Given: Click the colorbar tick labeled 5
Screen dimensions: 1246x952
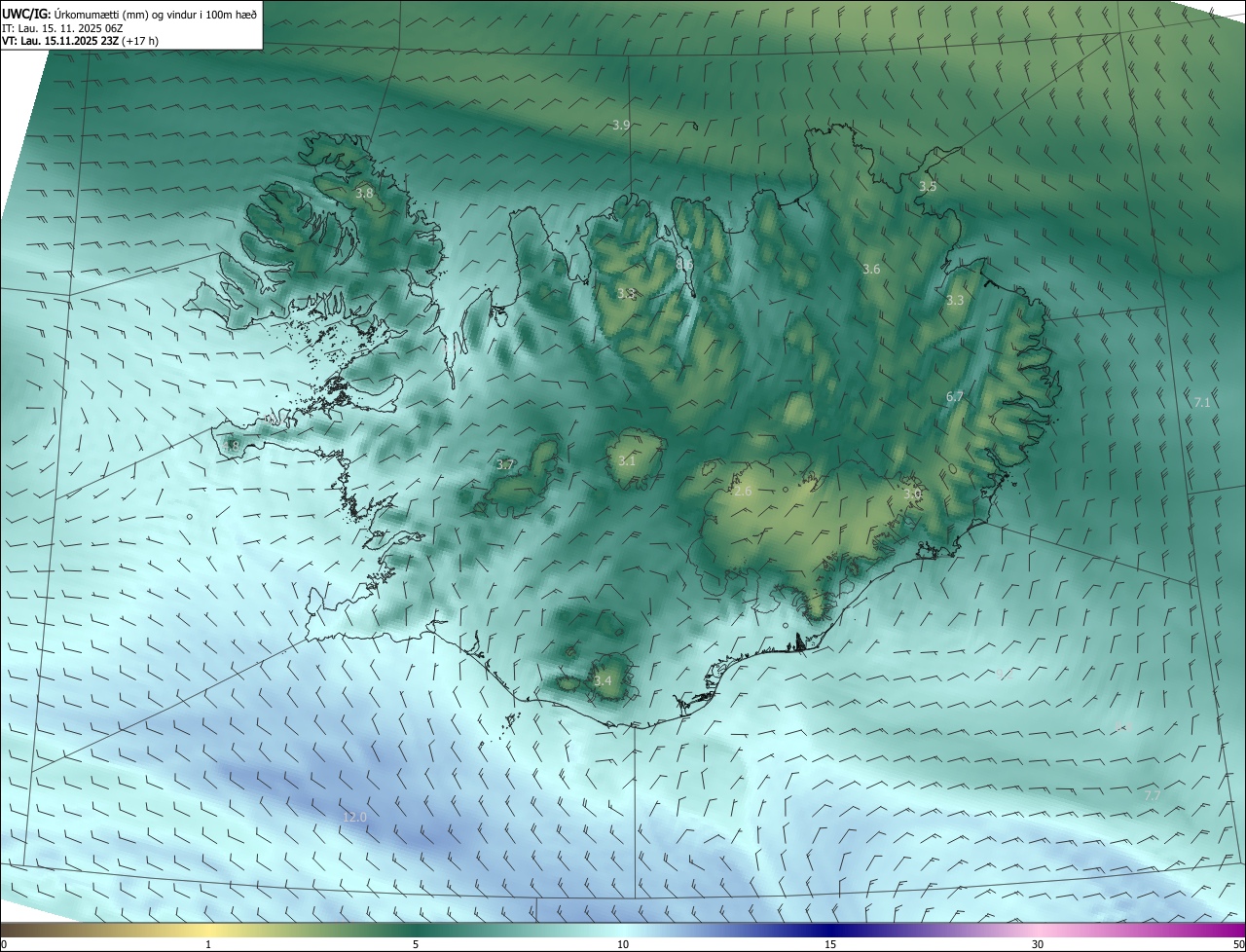Looking at the screenshot, I should pos(416,944).
